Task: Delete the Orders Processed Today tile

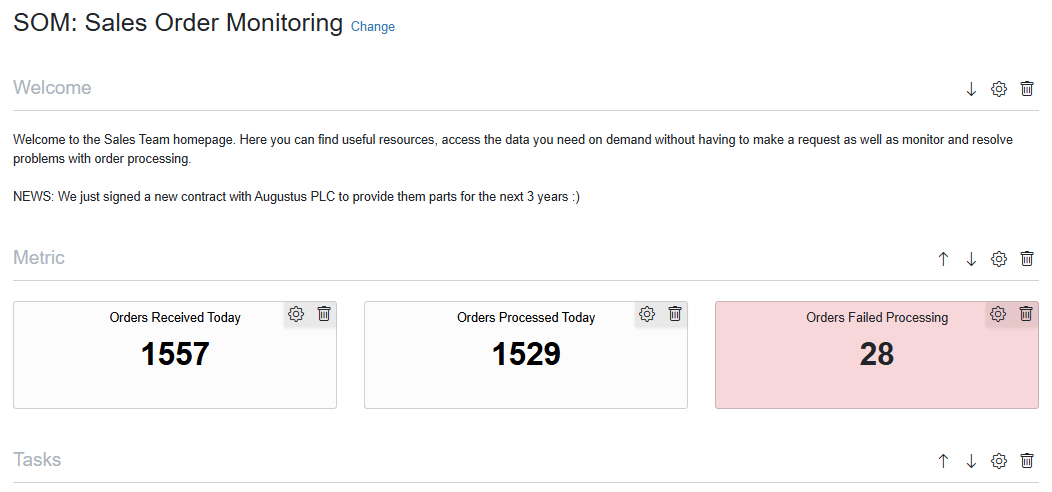Action: [x=675, y=313]
